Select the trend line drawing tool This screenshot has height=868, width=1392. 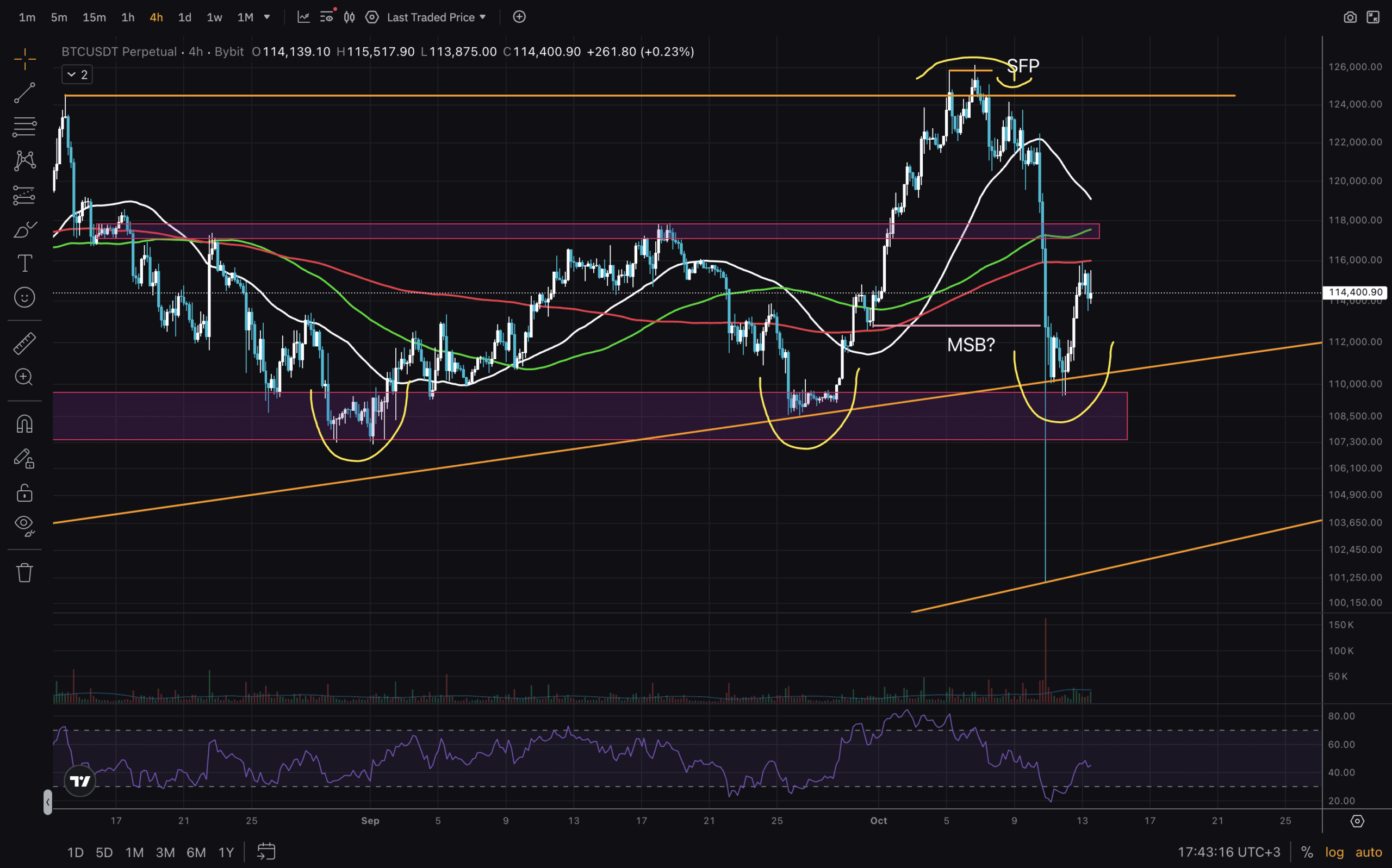[24, 92]
